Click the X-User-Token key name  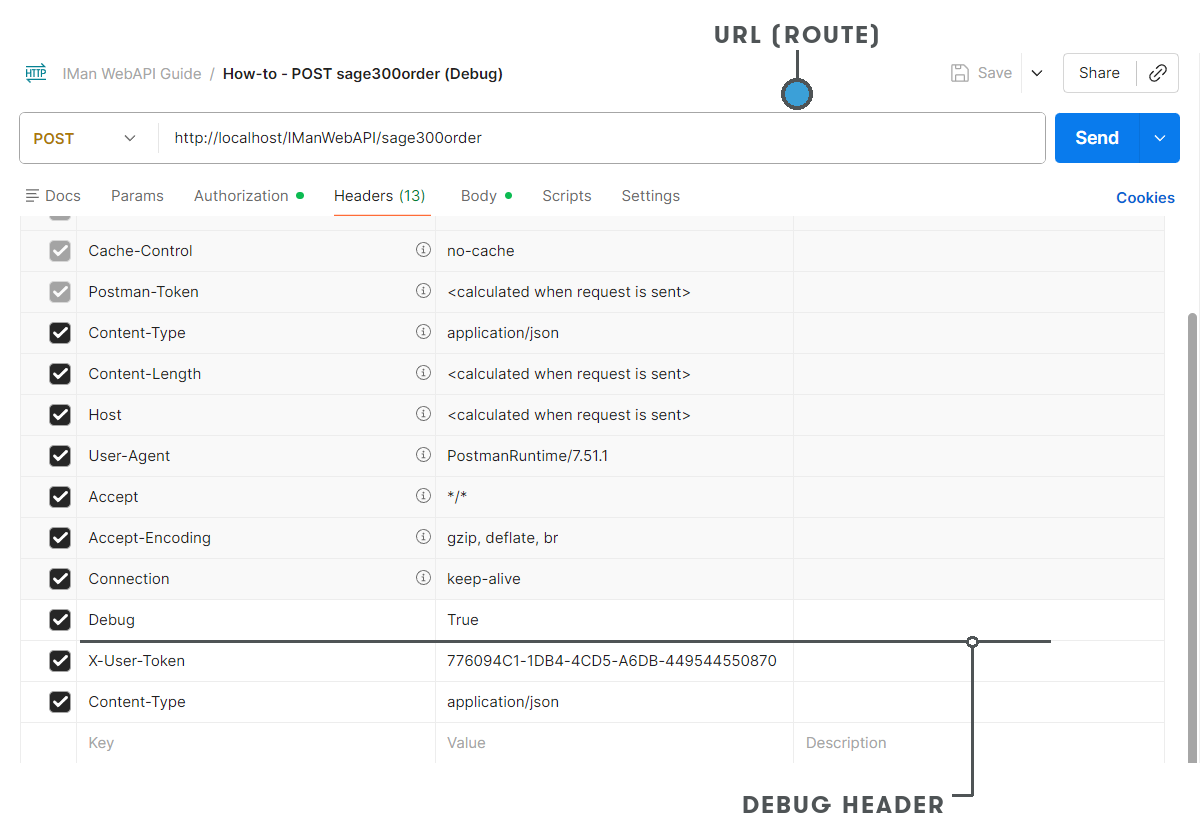(137, 661)
